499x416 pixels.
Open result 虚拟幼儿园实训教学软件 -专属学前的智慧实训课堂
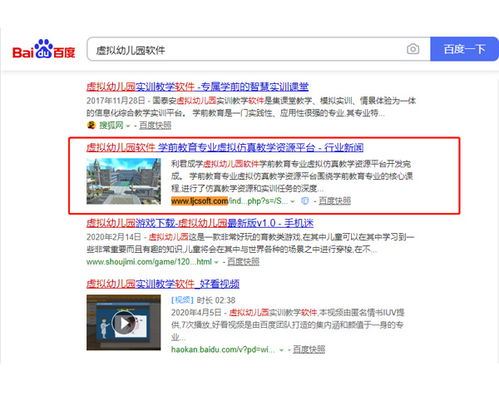click(197, 87)
